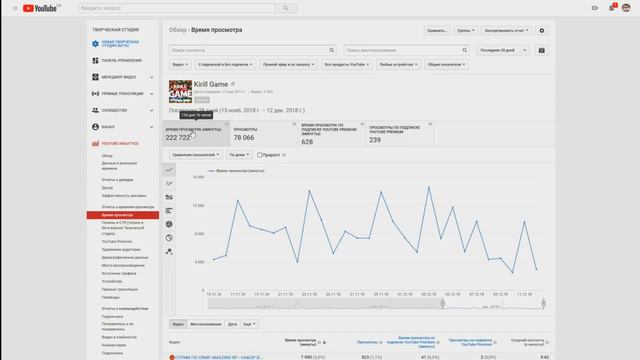Screen dimensions: 640x360
Task: Open the account avatar menu
Action: point(626,8)
